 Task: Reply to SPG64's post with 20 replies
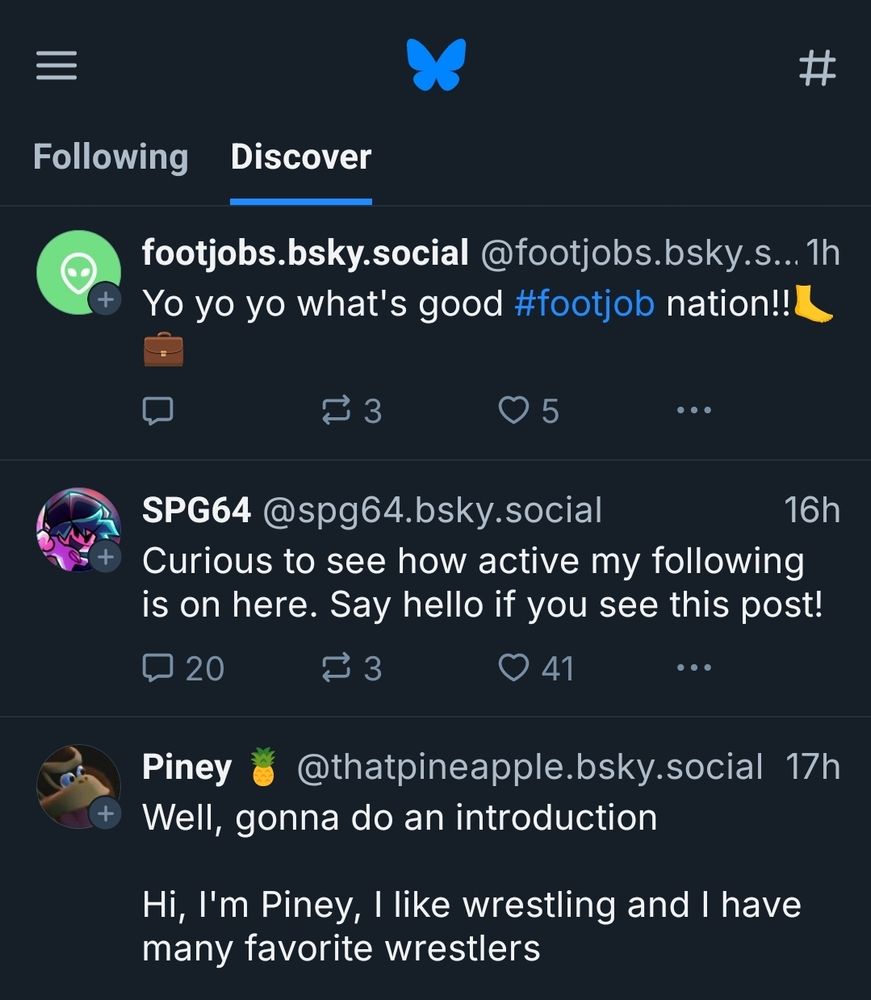point(183,667)
